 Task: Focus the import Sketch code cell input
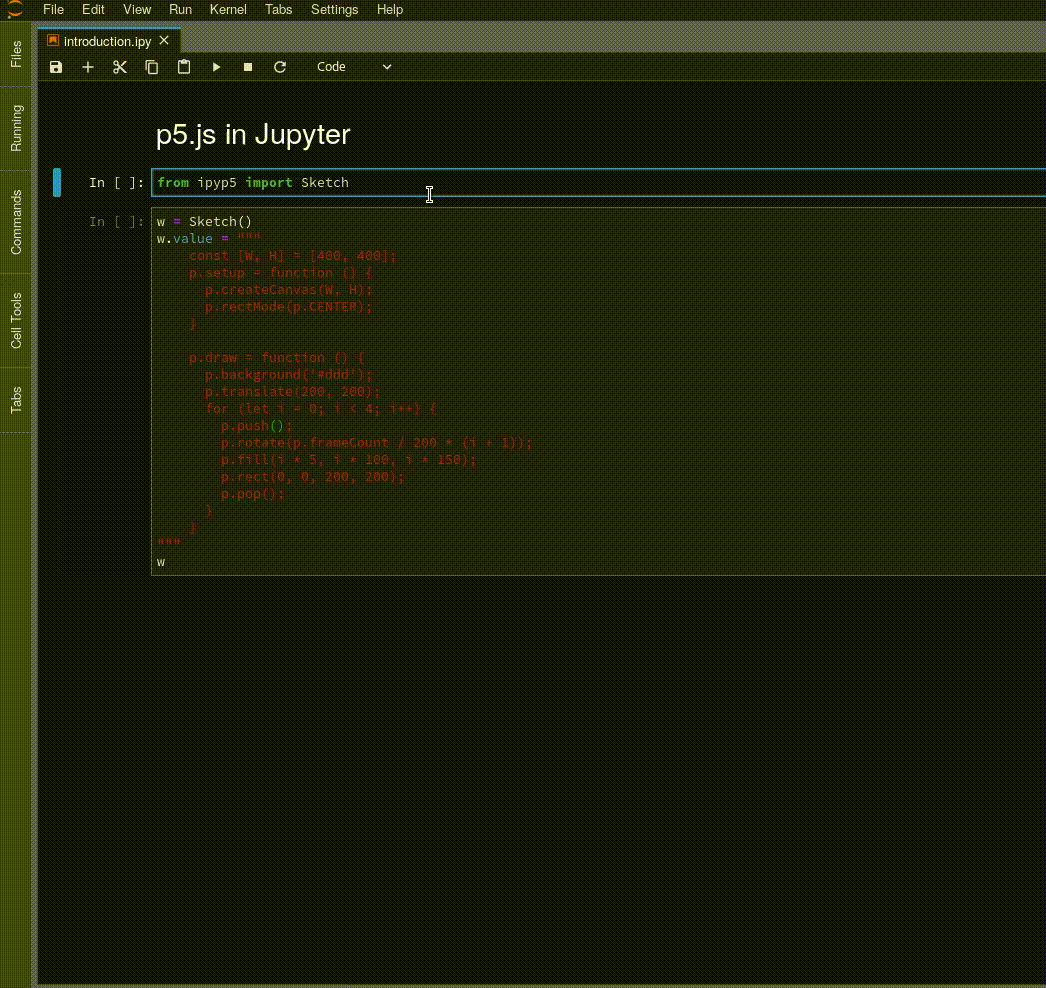point(598,183)
